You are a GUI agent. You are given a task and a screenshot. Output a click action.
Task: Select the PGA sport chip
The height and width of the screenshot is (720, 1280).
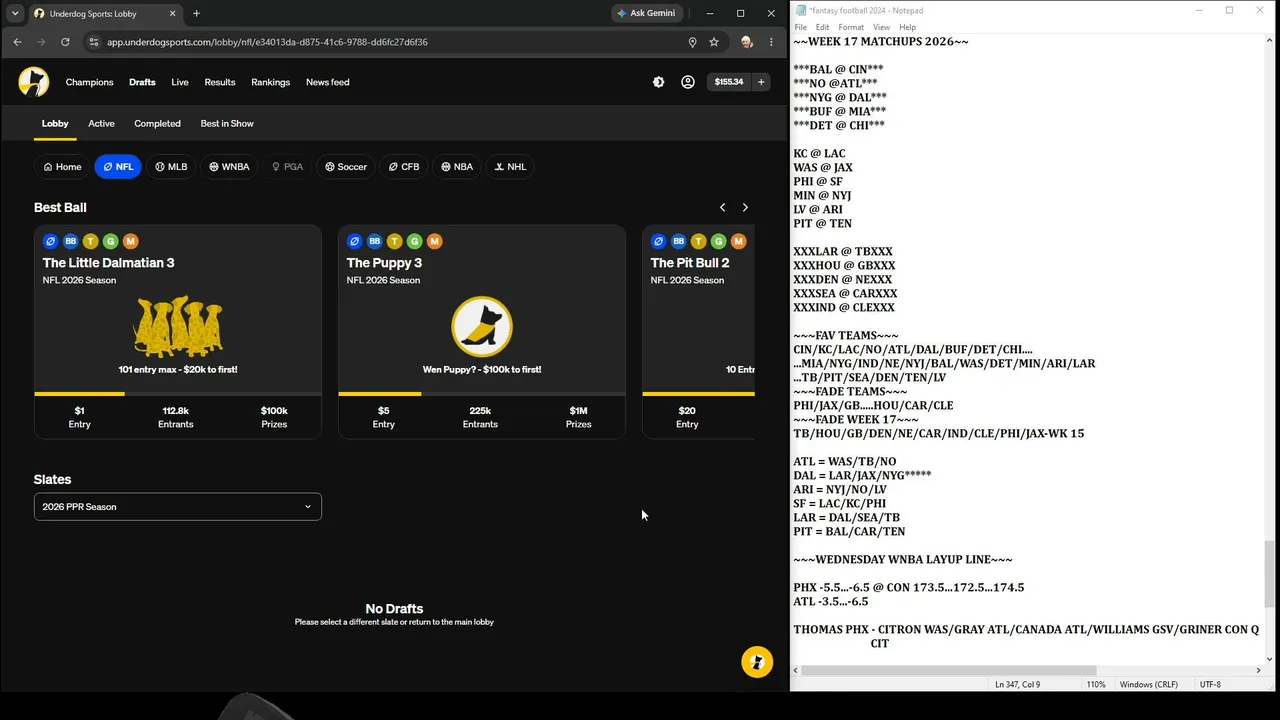287,167
